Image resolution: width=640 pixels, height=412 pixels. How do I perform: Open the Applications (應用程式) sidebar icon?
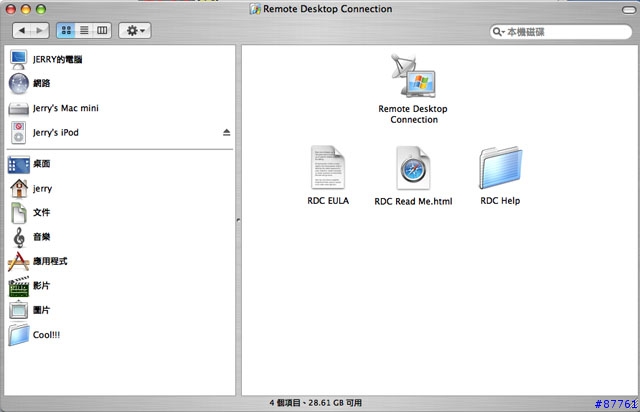tap(18, 262)
